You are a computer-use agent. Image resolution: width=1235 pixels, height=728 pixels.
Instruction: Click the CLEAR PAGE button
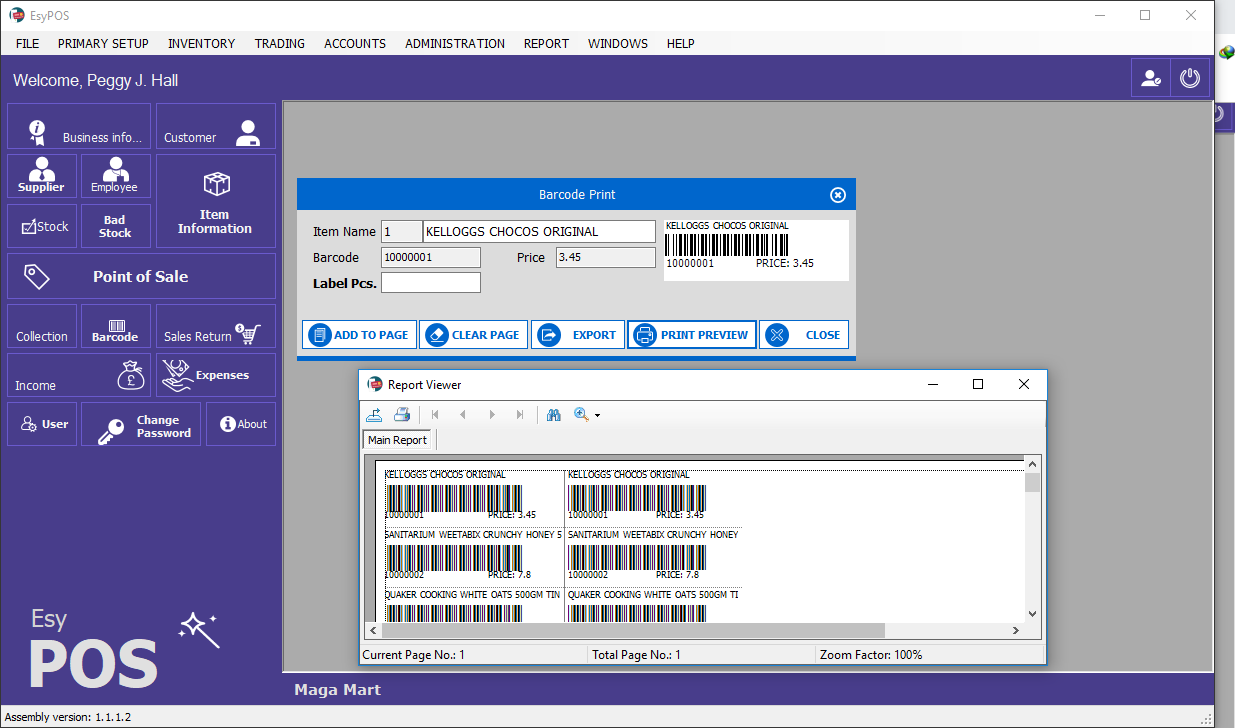click(x=473, y=335)
